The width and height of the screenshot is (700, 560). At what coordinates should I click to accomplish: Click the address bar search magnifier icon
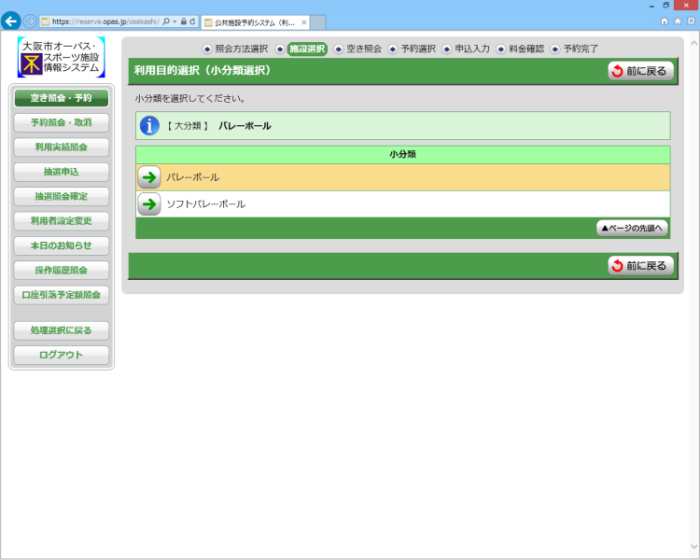tap(166, 21)
